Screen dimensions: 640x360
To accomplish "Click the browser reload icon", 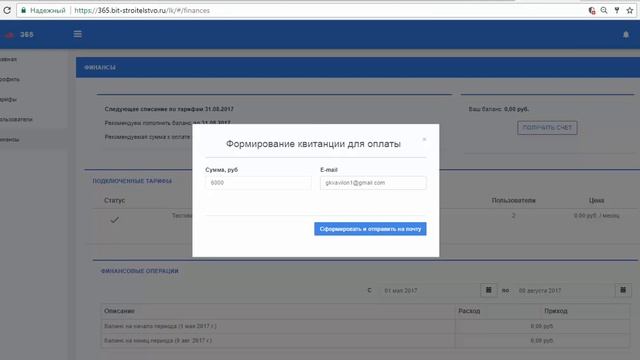I will [7, 11].
